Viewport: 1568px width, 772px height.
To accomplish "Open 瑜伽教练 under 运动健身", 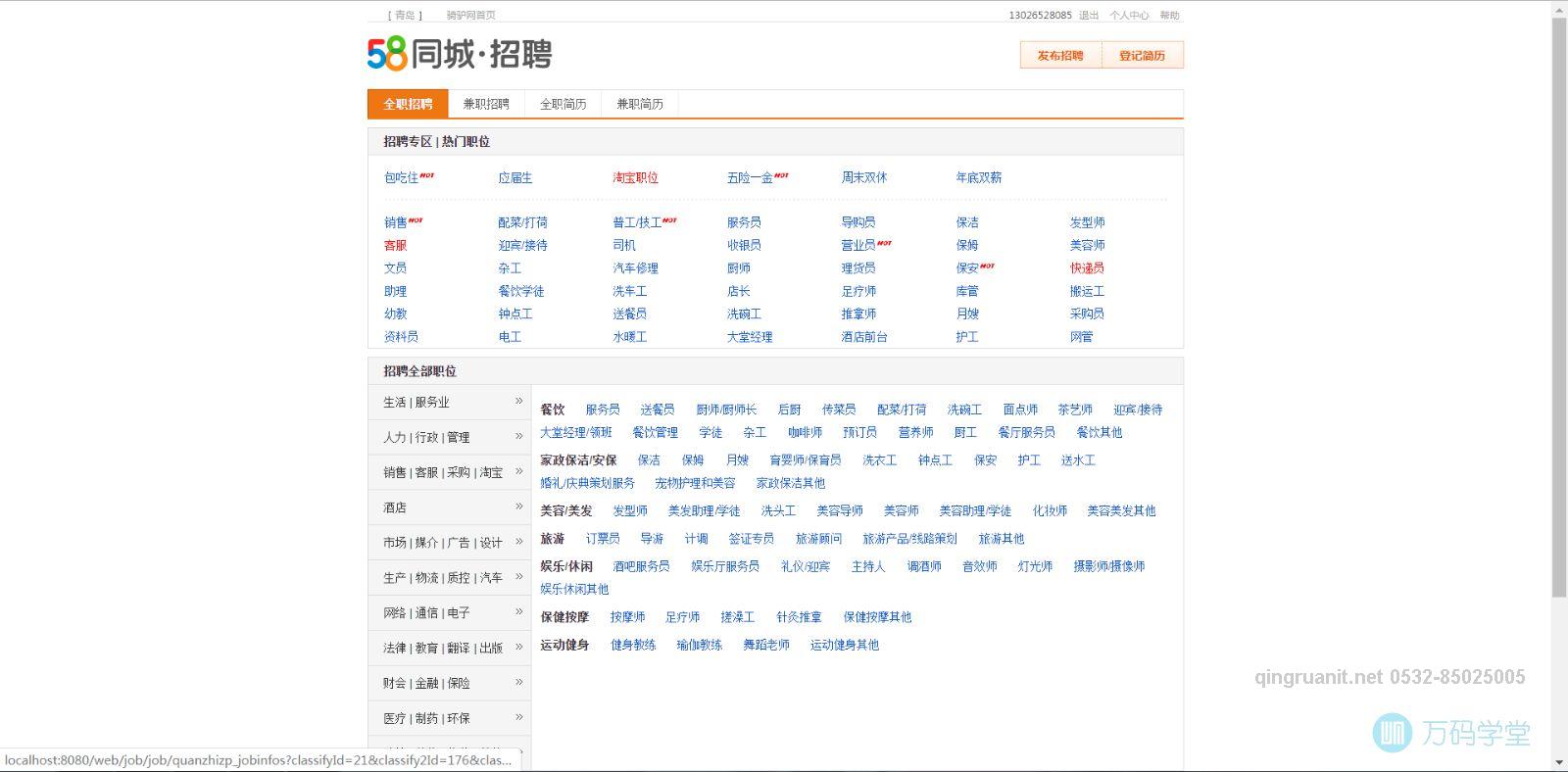I will (x=699, y=646).
